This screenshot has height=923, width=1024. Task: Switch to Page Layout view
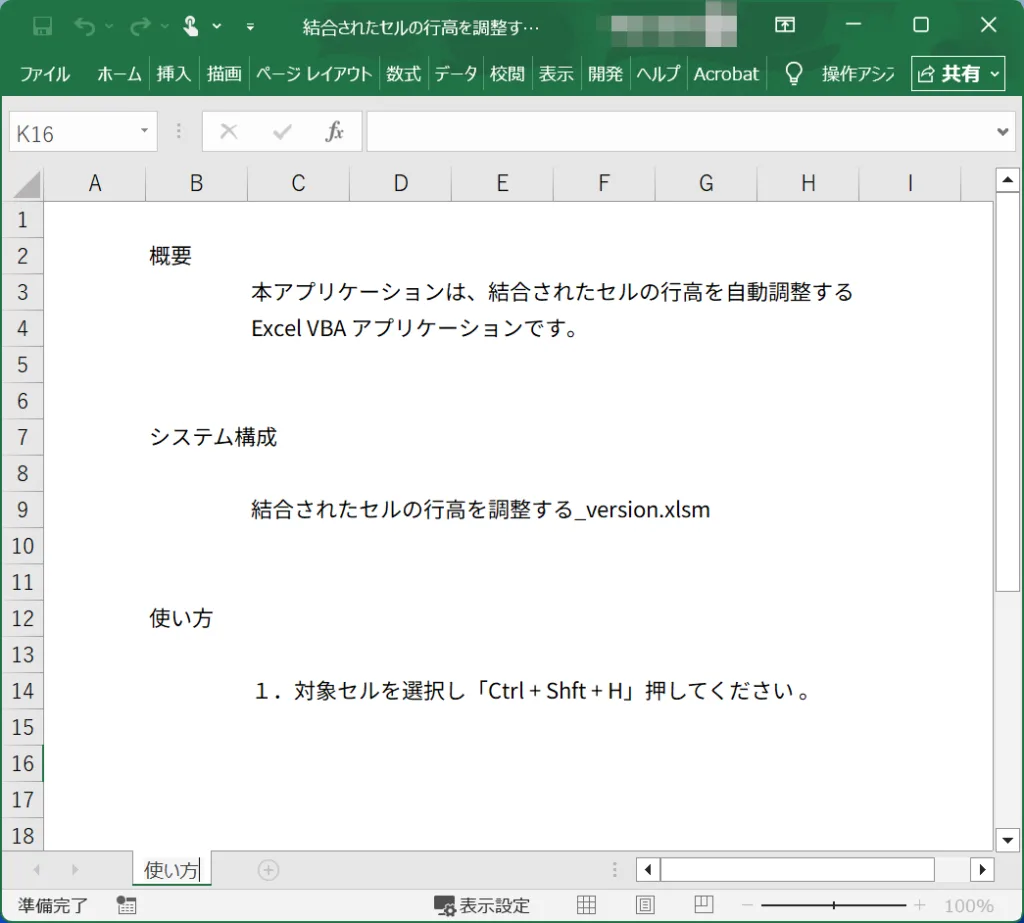click(x=645, y=905)
